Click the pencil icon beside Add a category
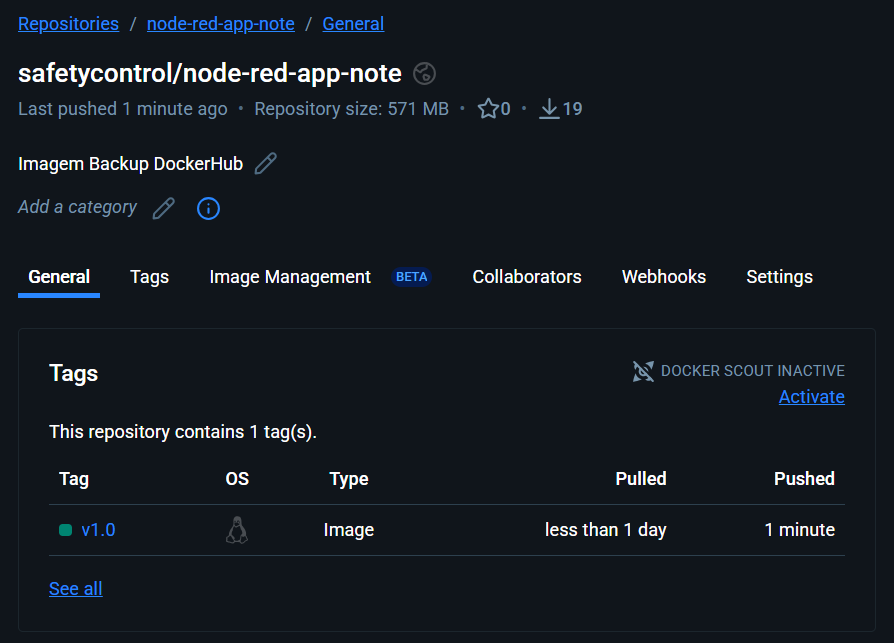This screenshot has width=894, height=643. click(163, 208)
